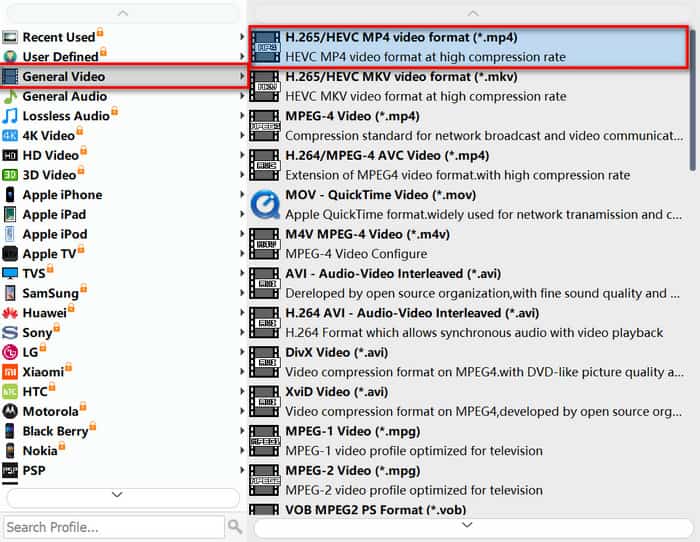Screen dimensions: 700x542
Task: Choose H.265/HEVC MP4 video format
Action: point(469,47)
